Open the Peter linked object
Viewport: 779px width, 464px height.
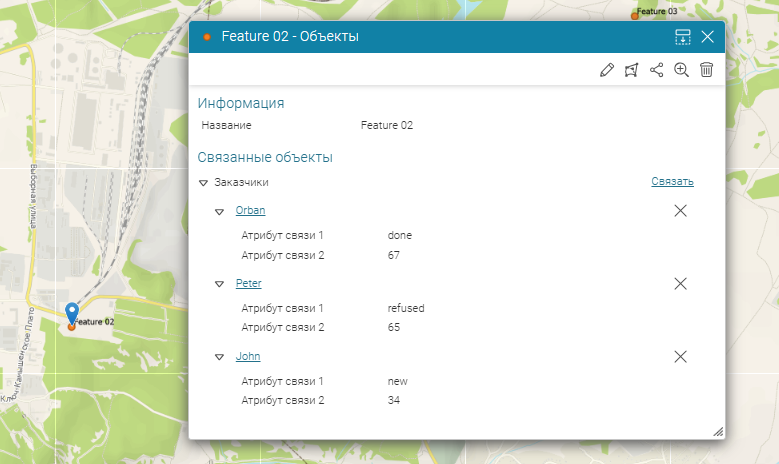click(x=248, y=283)
